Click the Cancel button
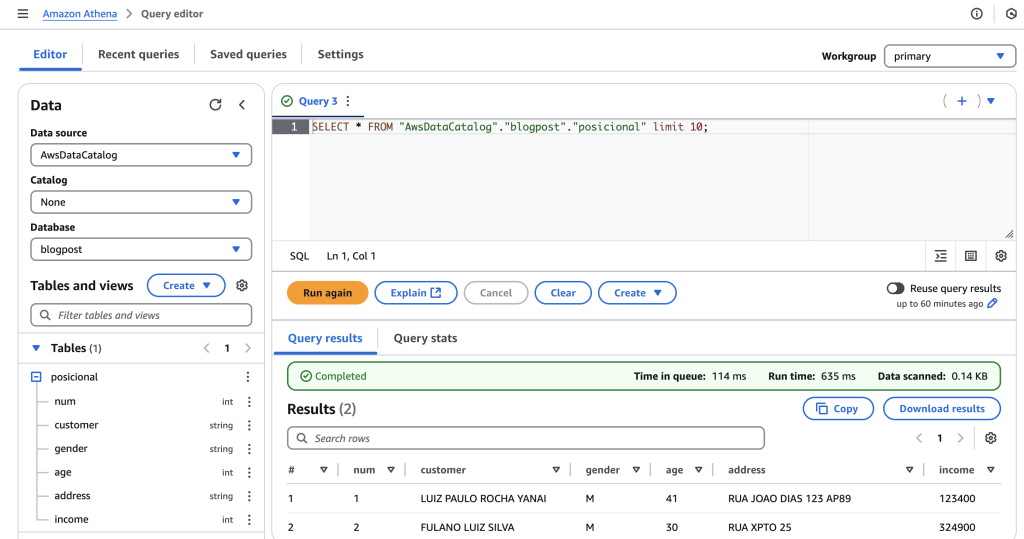 coord(496,293)
